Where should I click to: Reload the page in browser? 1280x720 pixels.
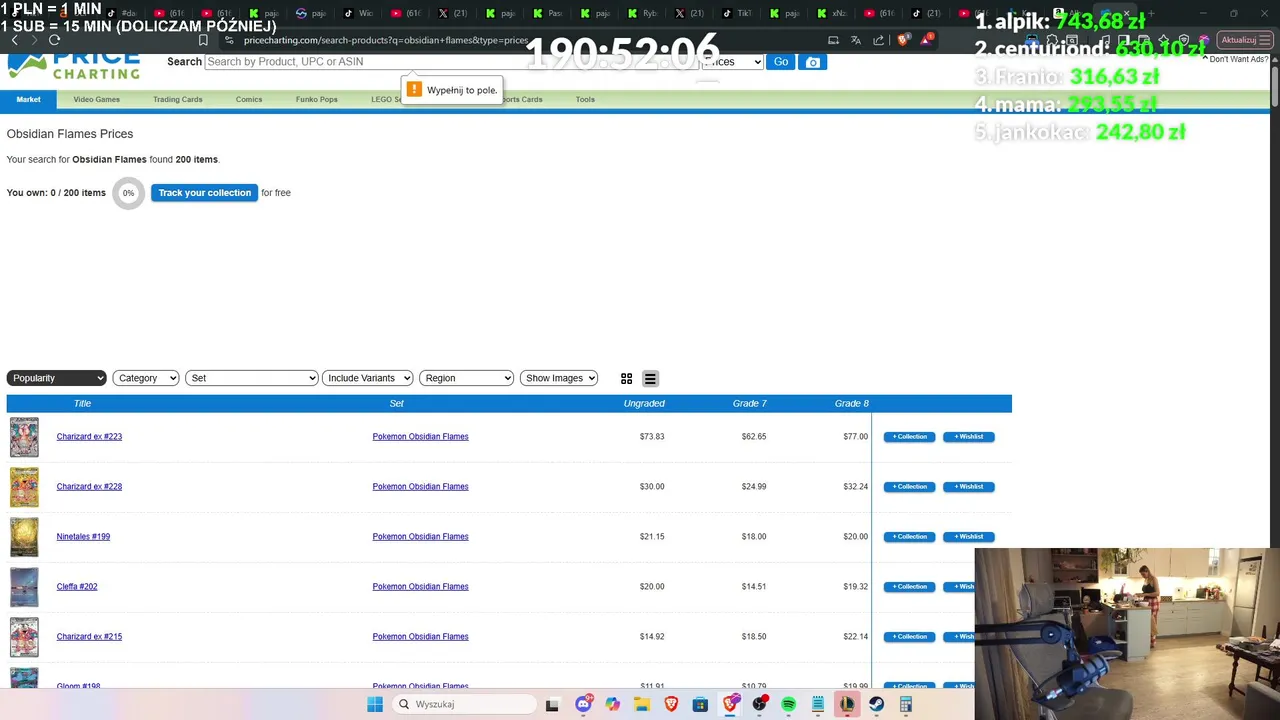(x=54, y=40)
